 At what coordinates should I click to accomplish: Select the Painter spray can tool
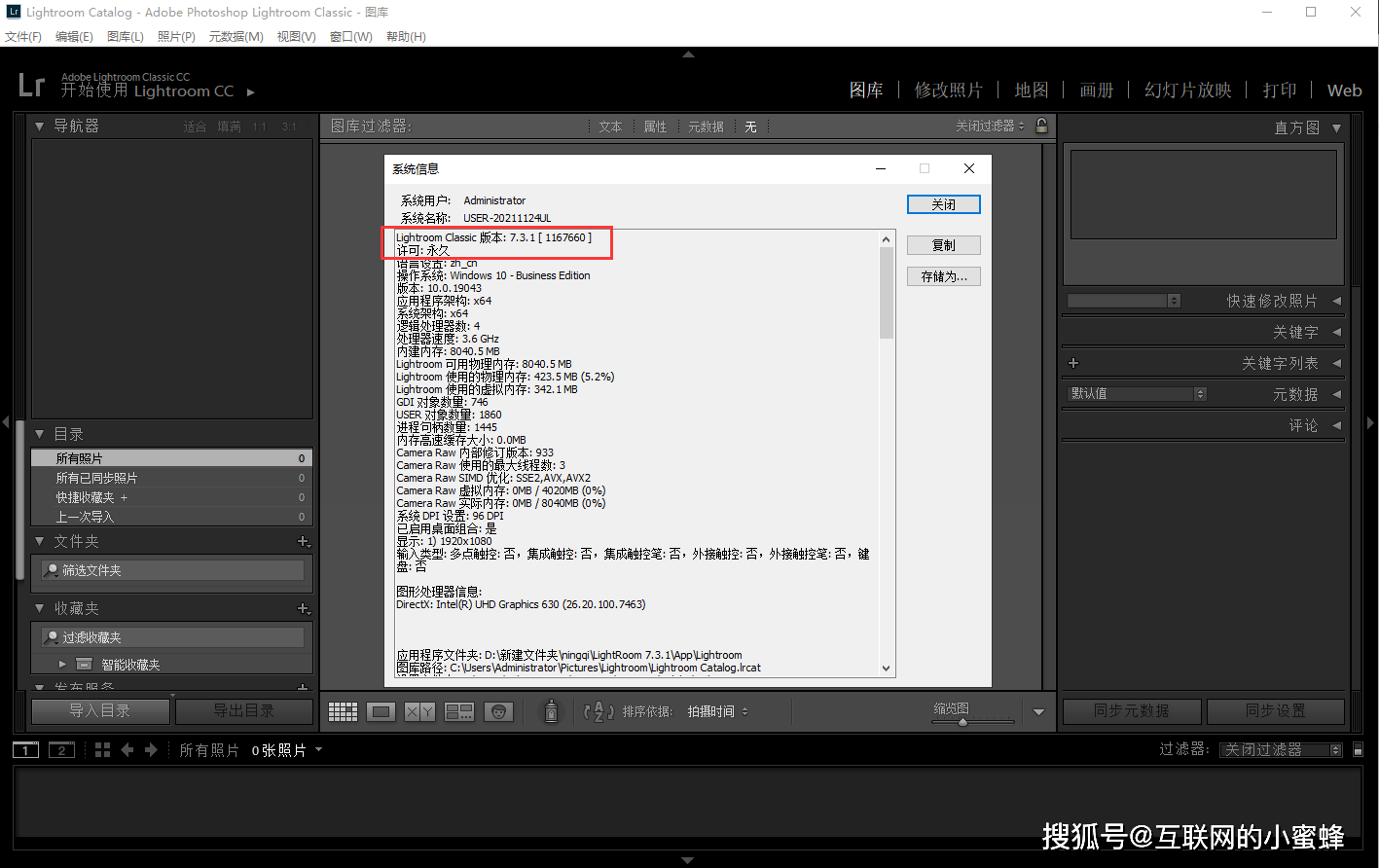(x=551, y=711)
